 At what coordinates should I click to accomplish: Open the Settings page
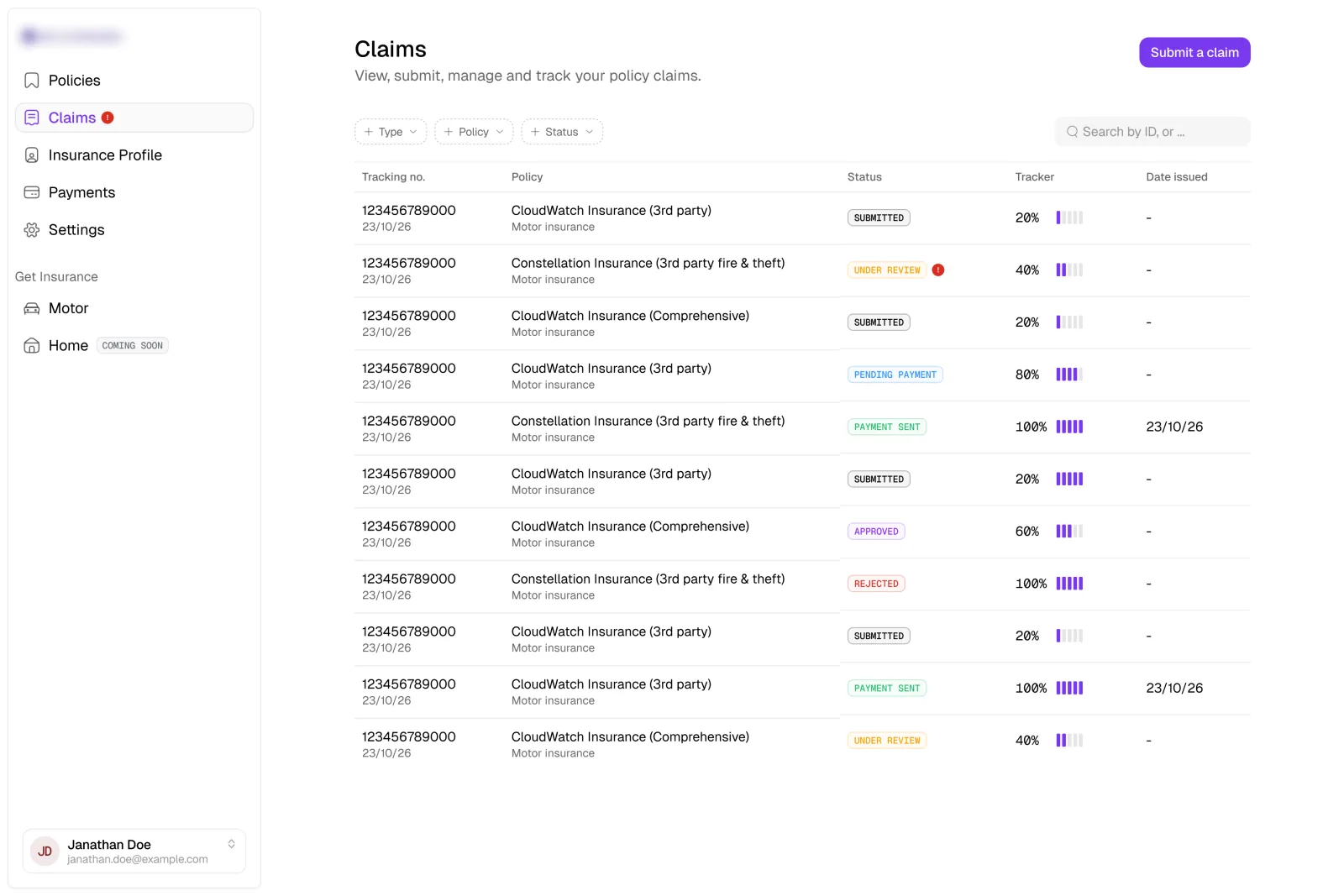click(134, 230)
